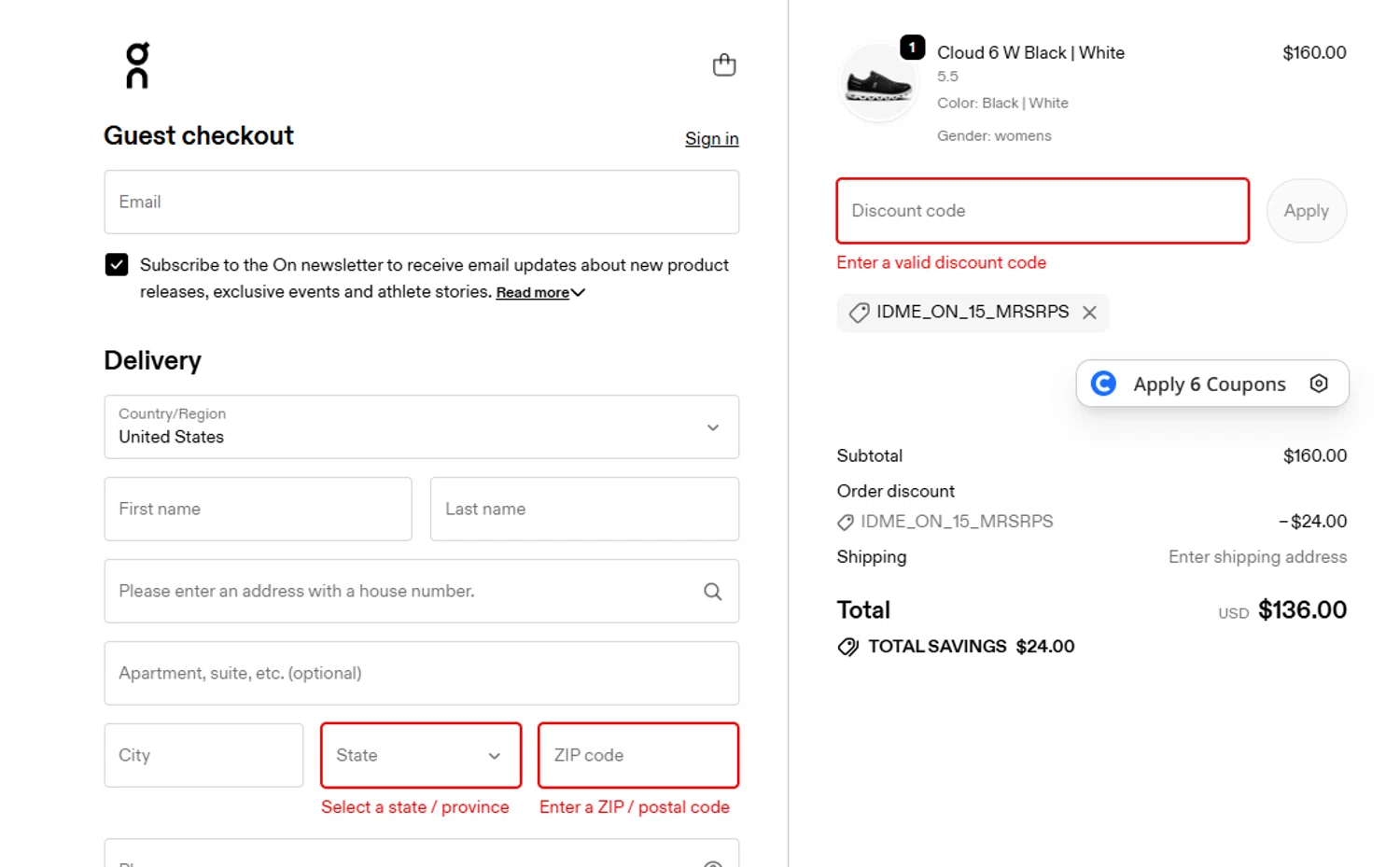Click the Discount code input field

click(x=1043, y=211)
